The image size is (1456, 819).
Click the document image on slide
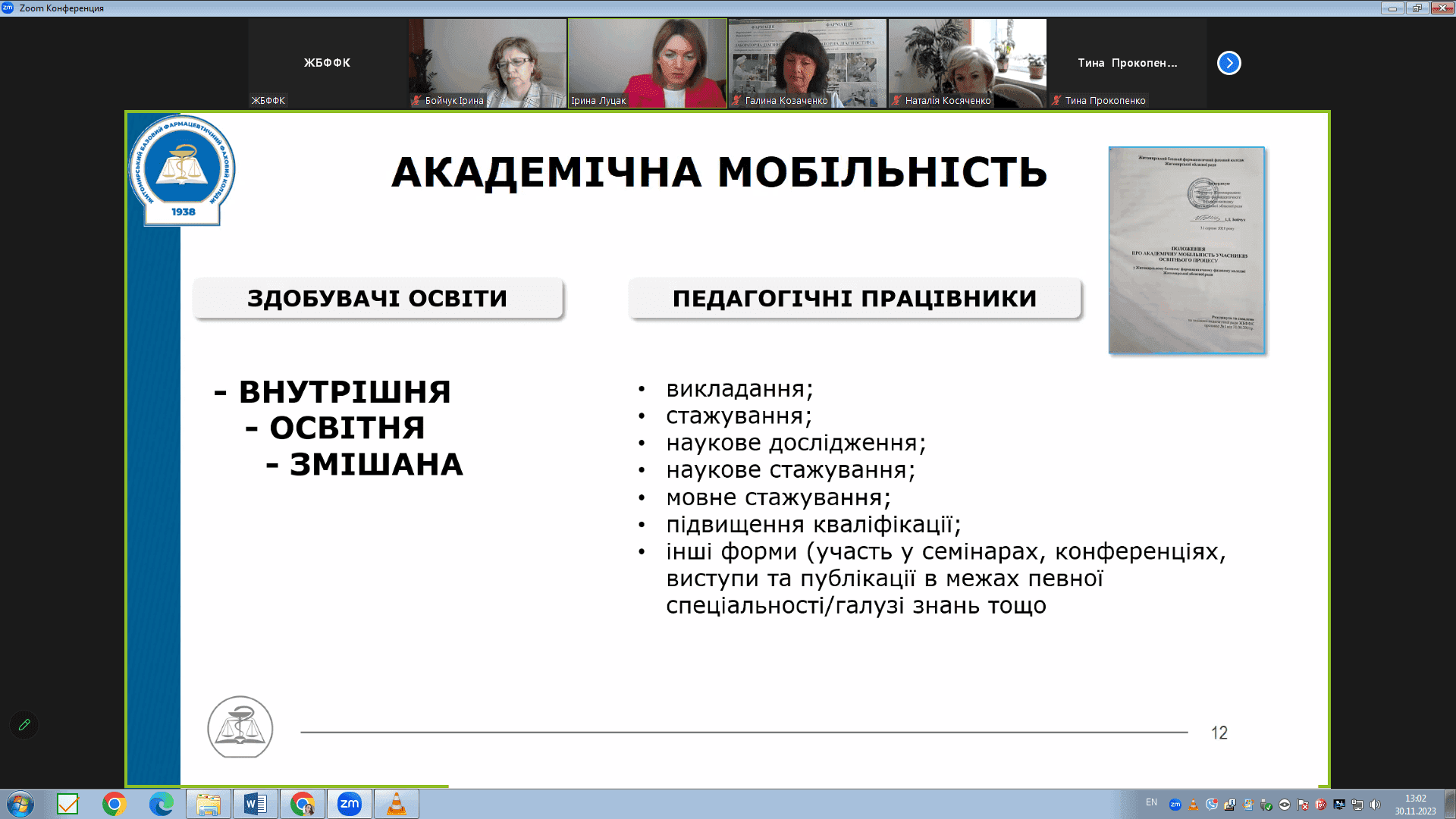[x=1187, y=250]
